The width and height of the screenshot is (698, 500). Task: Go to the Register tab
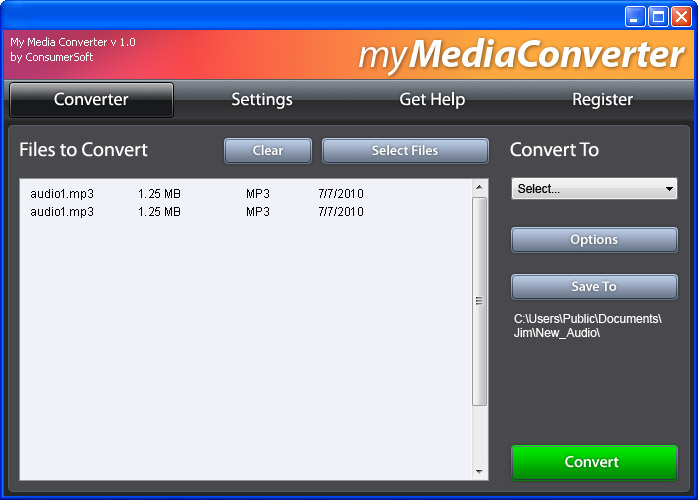[602, 100]
